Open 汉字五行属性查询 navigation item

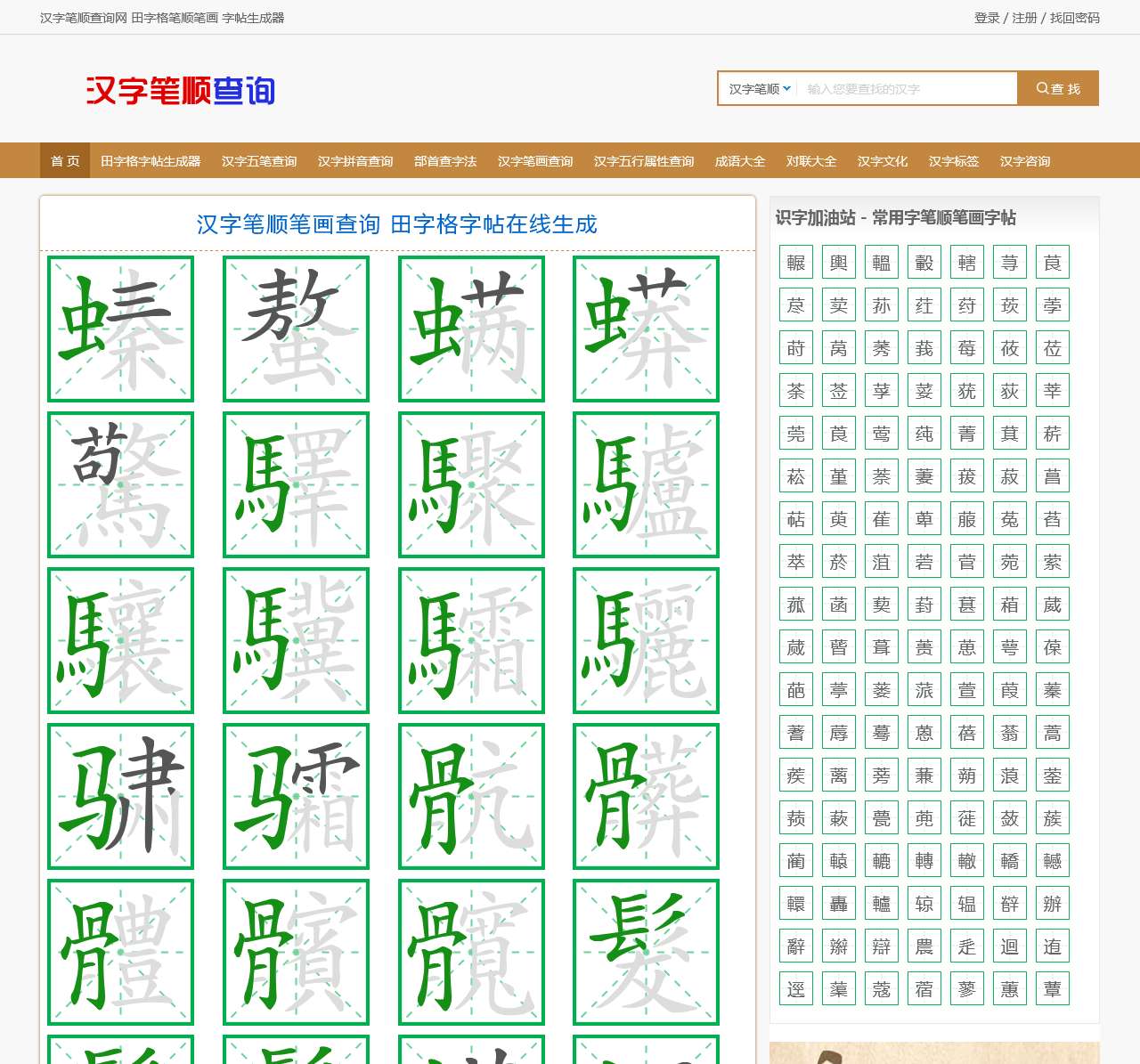tap(644, 161)
